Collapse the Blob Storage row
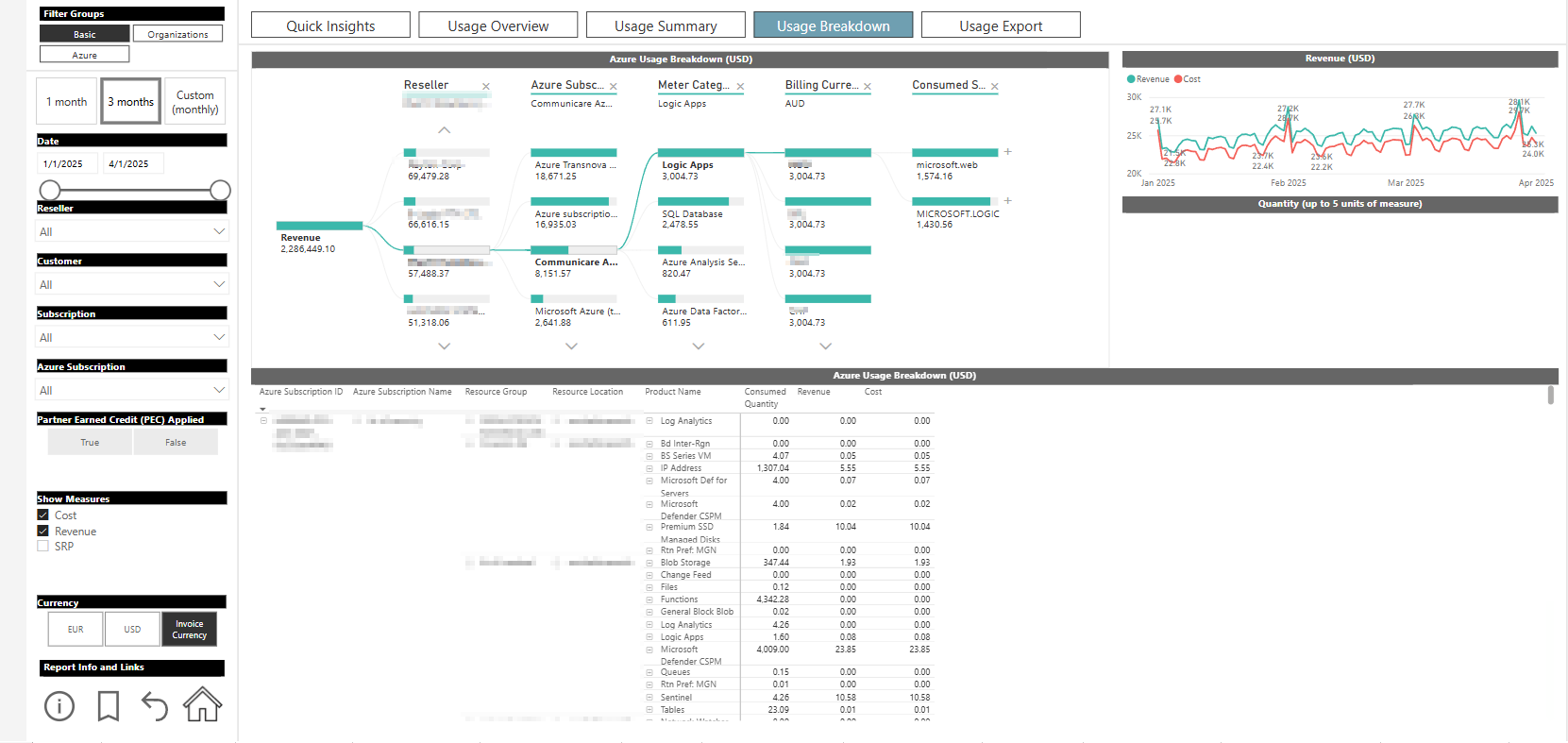This screenshot has height=743, width=1568. [x=649, y=563]
